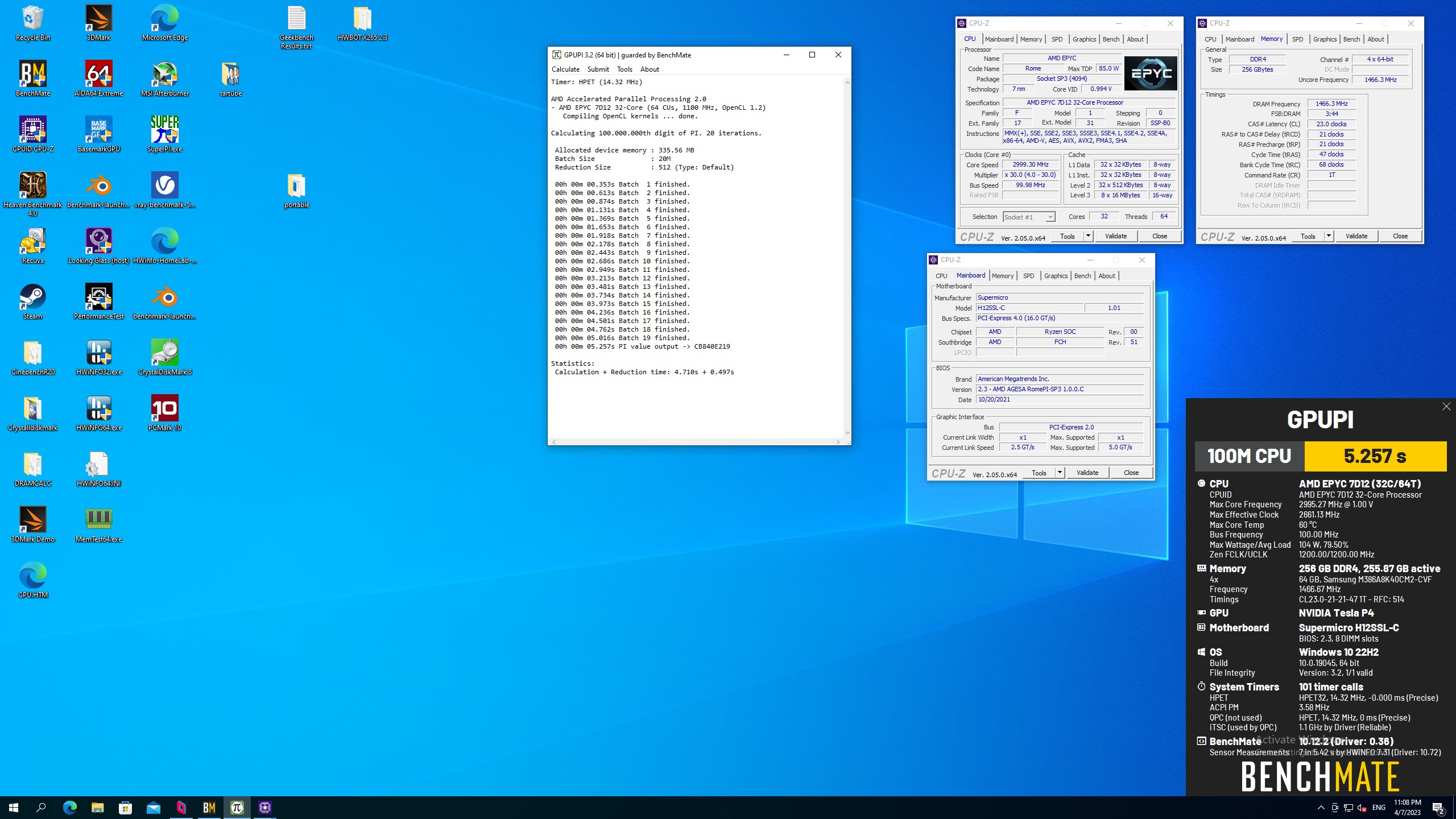The image size is (1456, 819).
Task: Select the HWiNFO32.exe desktop icon
Action: coord(98,358)
